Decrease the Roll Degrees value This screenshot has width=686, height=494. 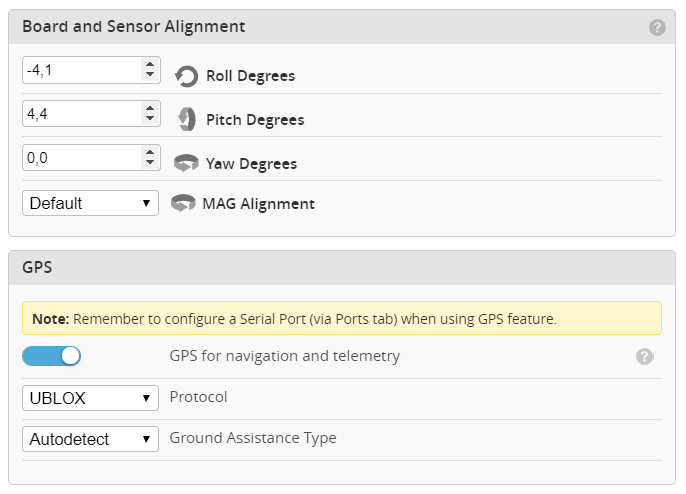click(150, 75)
